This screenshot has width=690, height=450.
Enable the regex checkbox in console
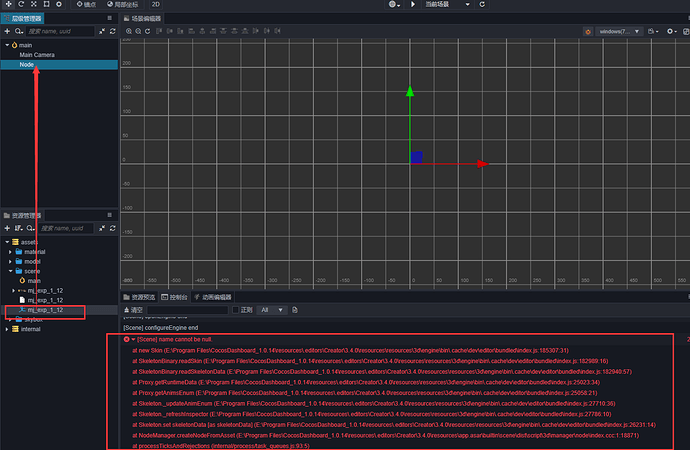pyautogui.click(x=235, y=310)
